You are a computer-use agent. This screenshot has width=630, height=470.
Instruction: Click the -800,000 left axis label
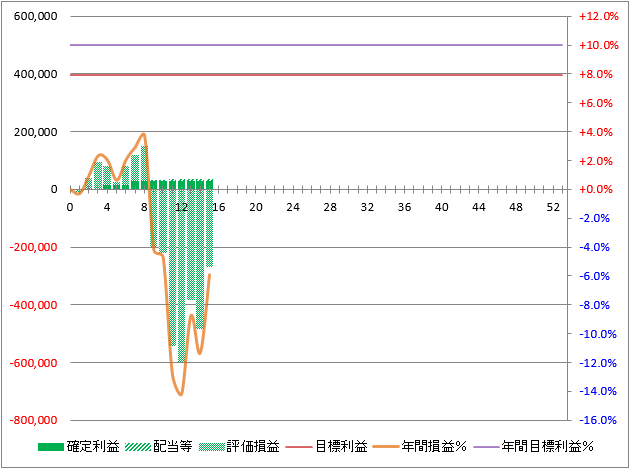[x=33, y=420]
